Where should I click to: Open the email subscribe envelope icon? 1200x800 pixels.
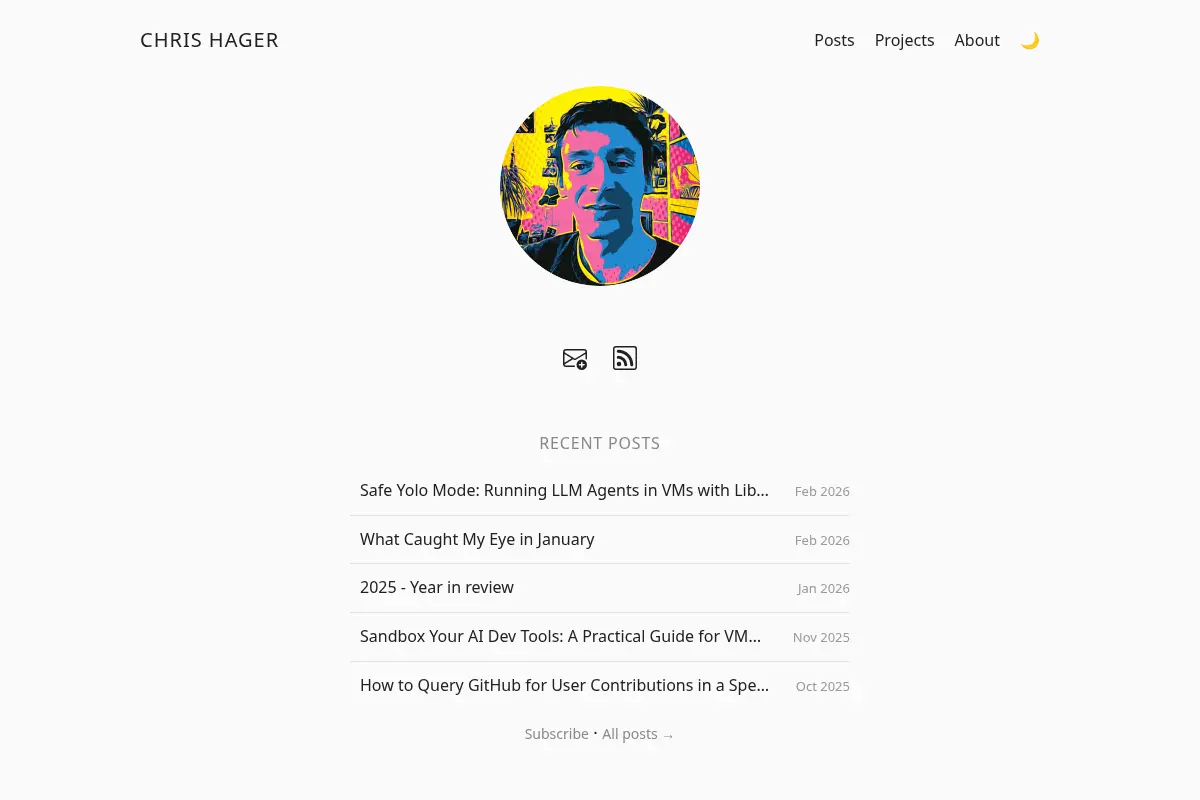point(575,359)
